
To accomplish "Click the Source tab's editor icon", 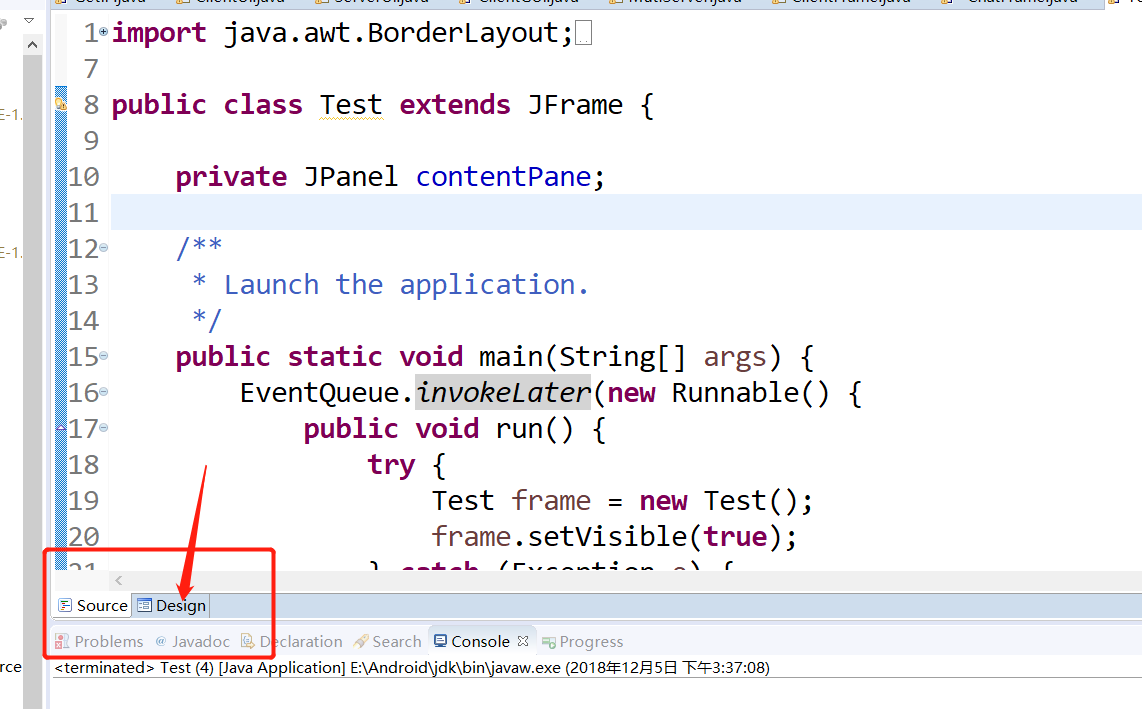I will point(67,605).
